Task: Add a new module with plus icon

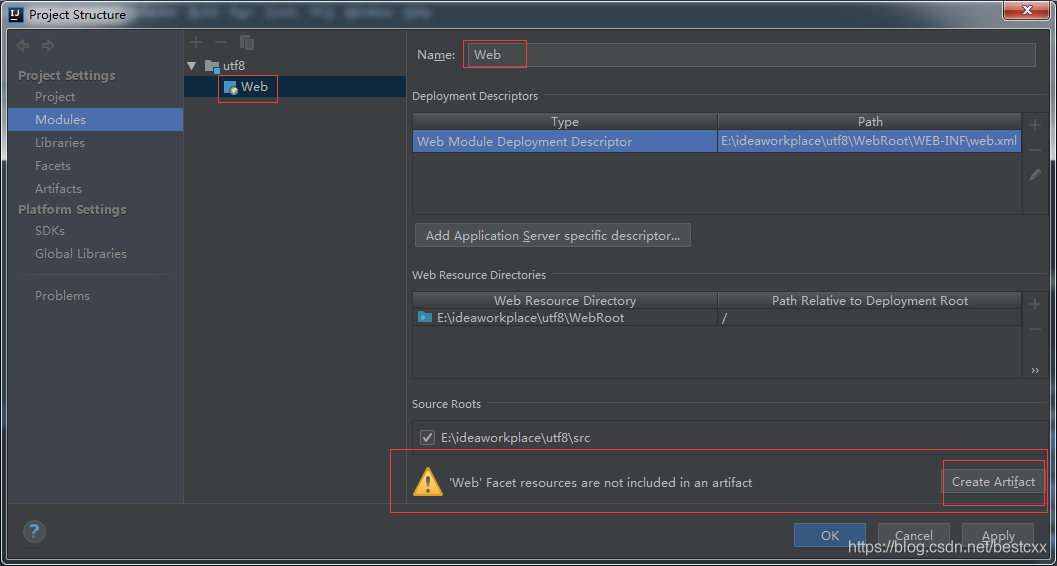Action: (195, 42)
